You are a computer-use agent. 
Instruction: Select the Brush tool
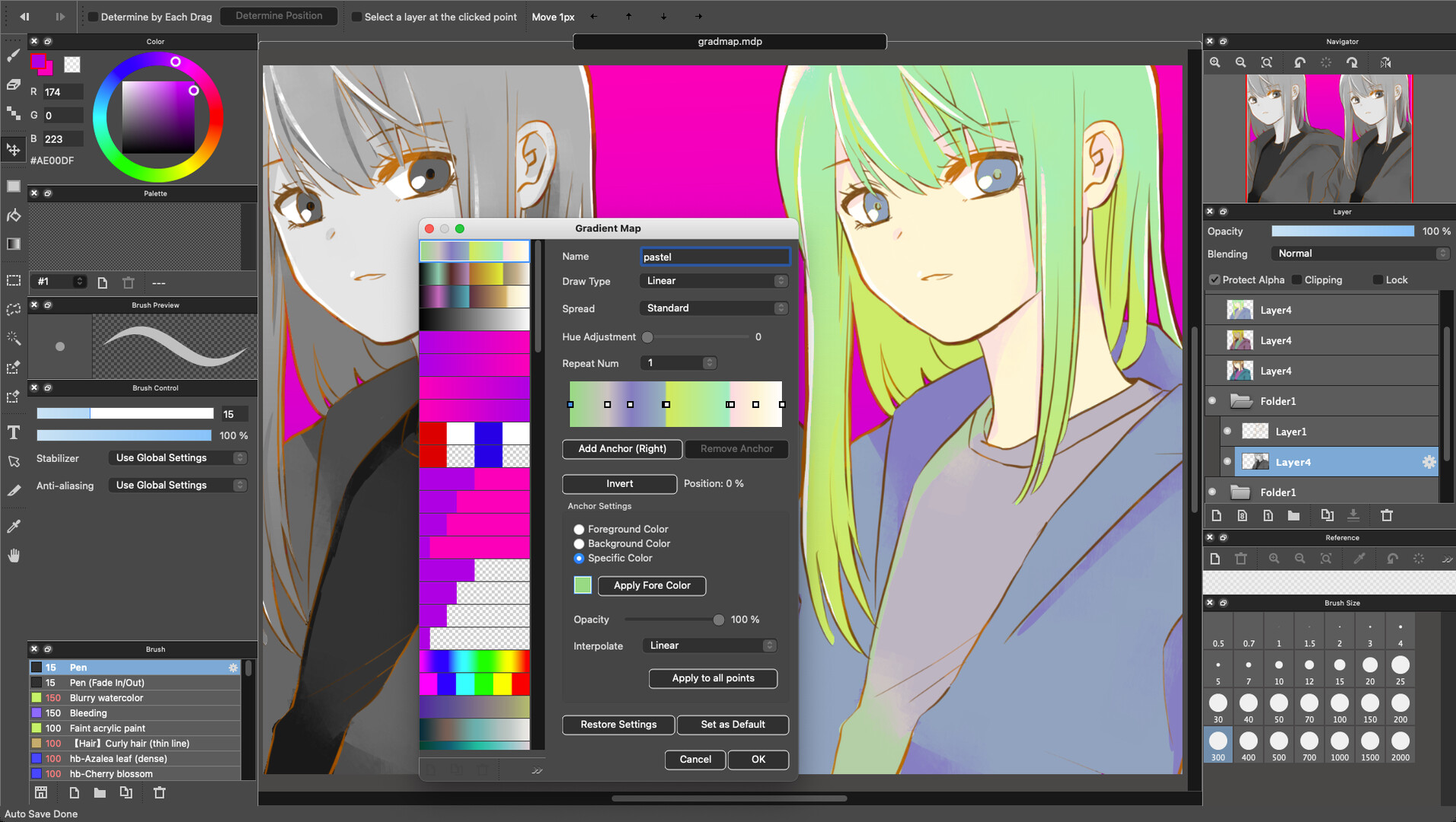[x=13, y=55]
